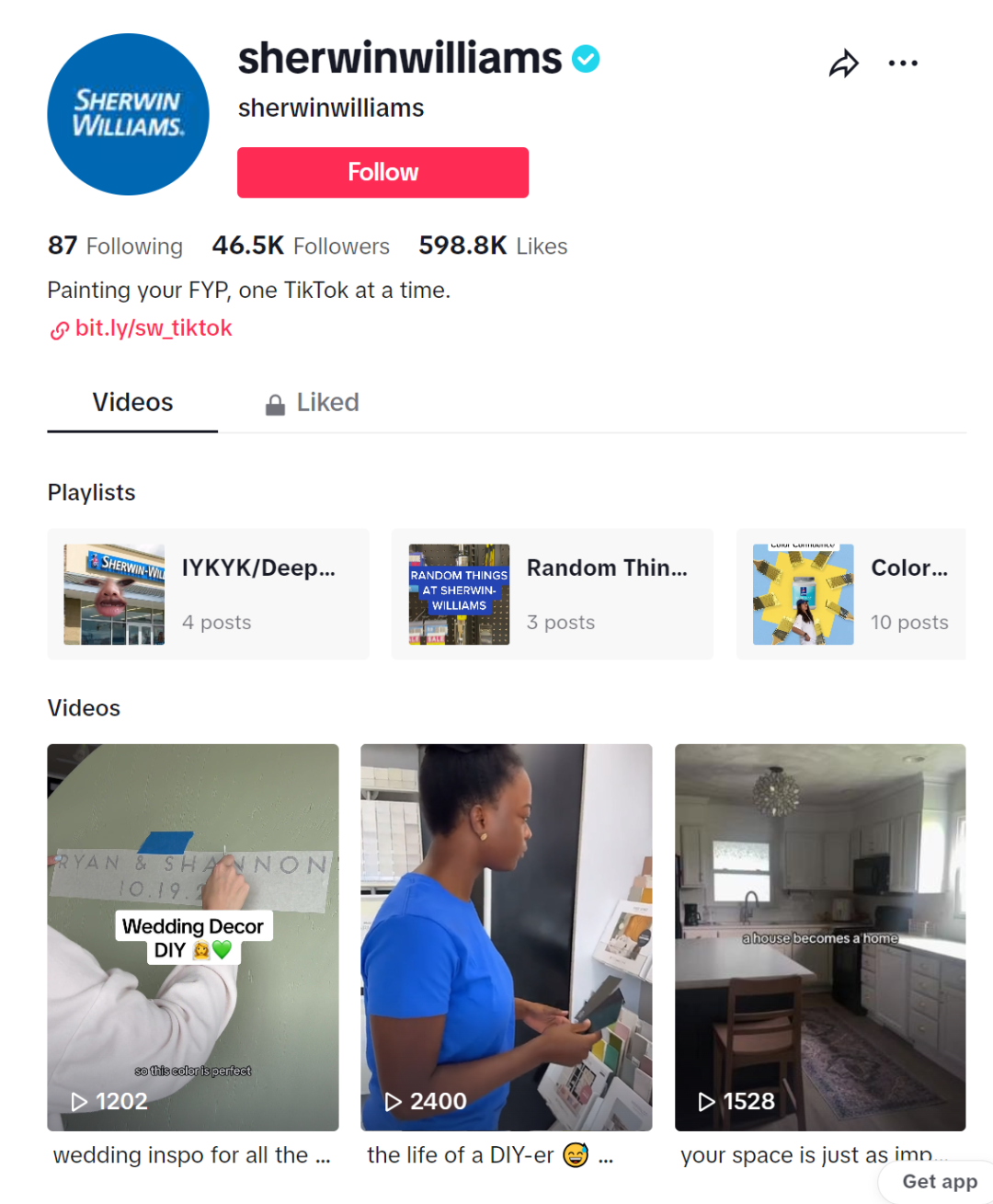Click the Get app button
Image resolution: width=993 pixels, height=1204 pixels.
(x=939, y=1182)
